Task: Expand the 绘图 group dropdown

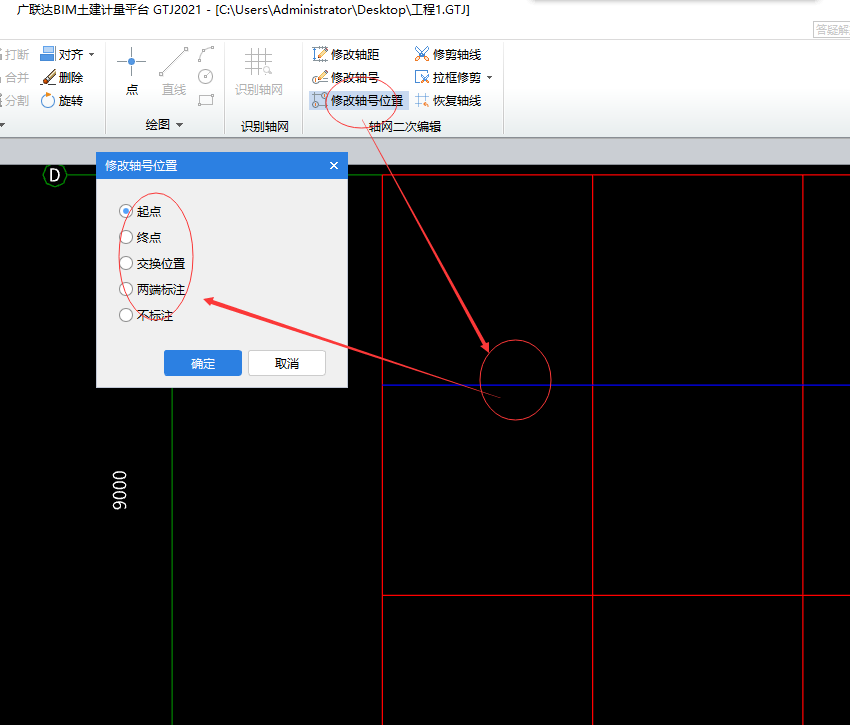Action: click(179, 125)
